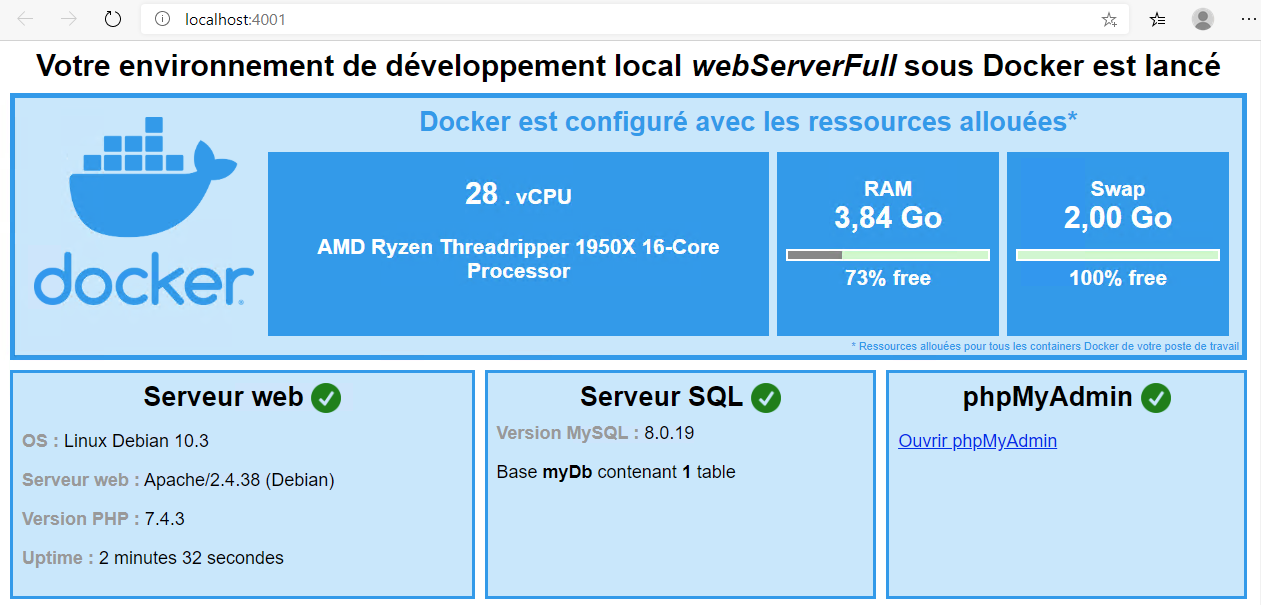The height and width of the screenshot is (605, 1261).
Task: Click the Ressources allouées footnote text
Action: click(1045, 346)
